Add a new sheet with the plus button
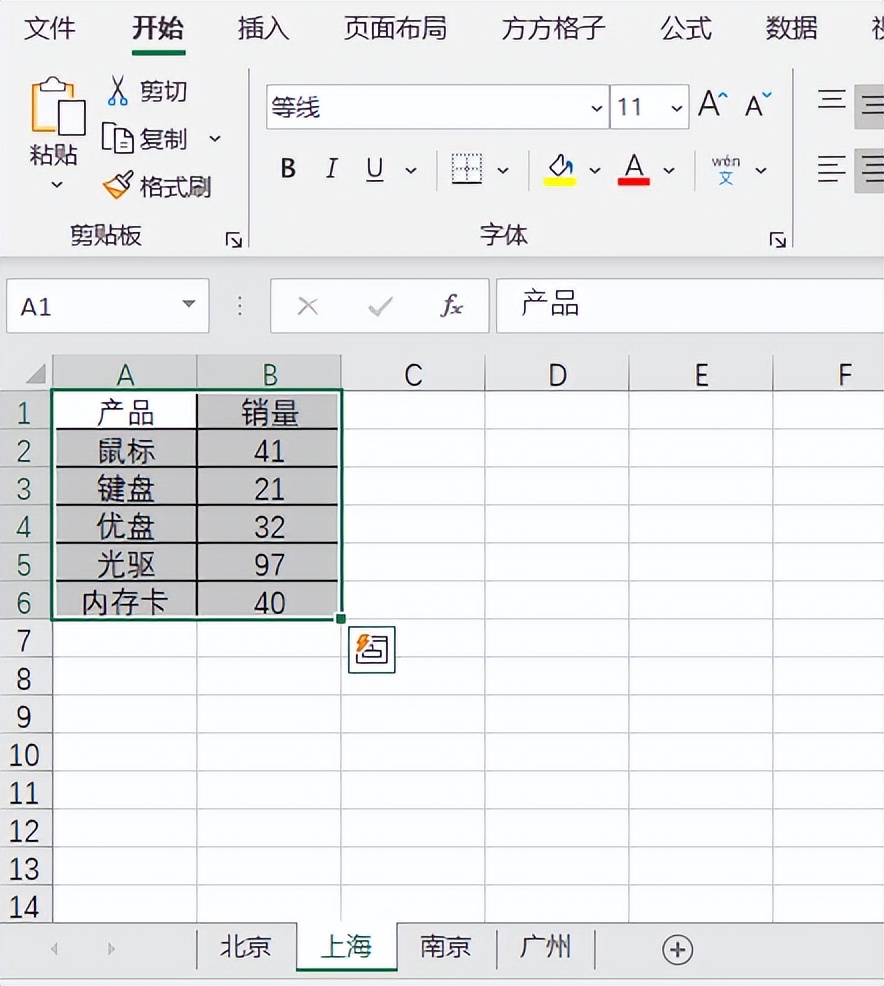Screen dimensions: 884x986 (x=677, y=948)
